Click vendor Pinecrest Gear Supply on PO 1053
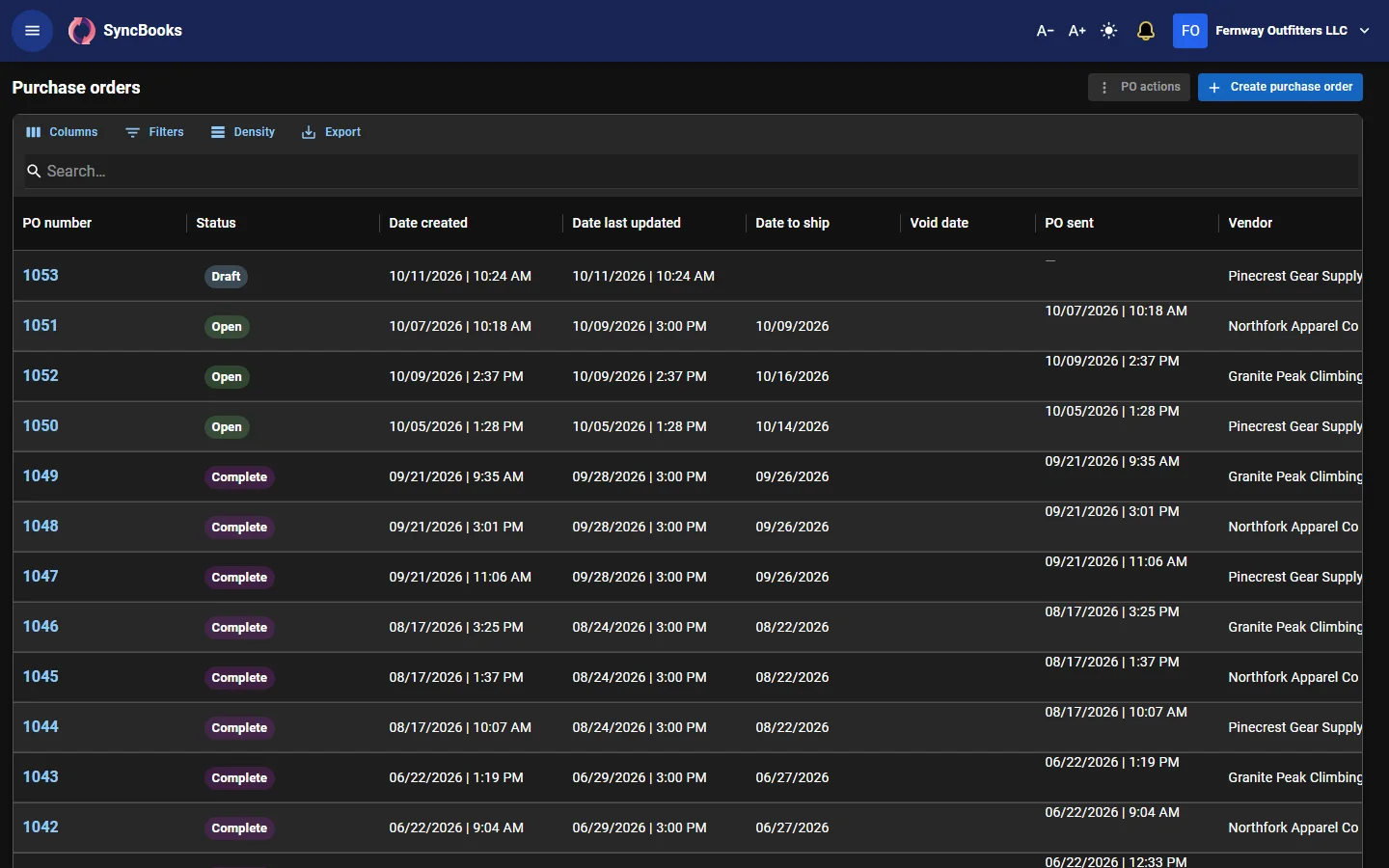The height and width of the screenshot is (868, 1389). (x=1294, y=276)
